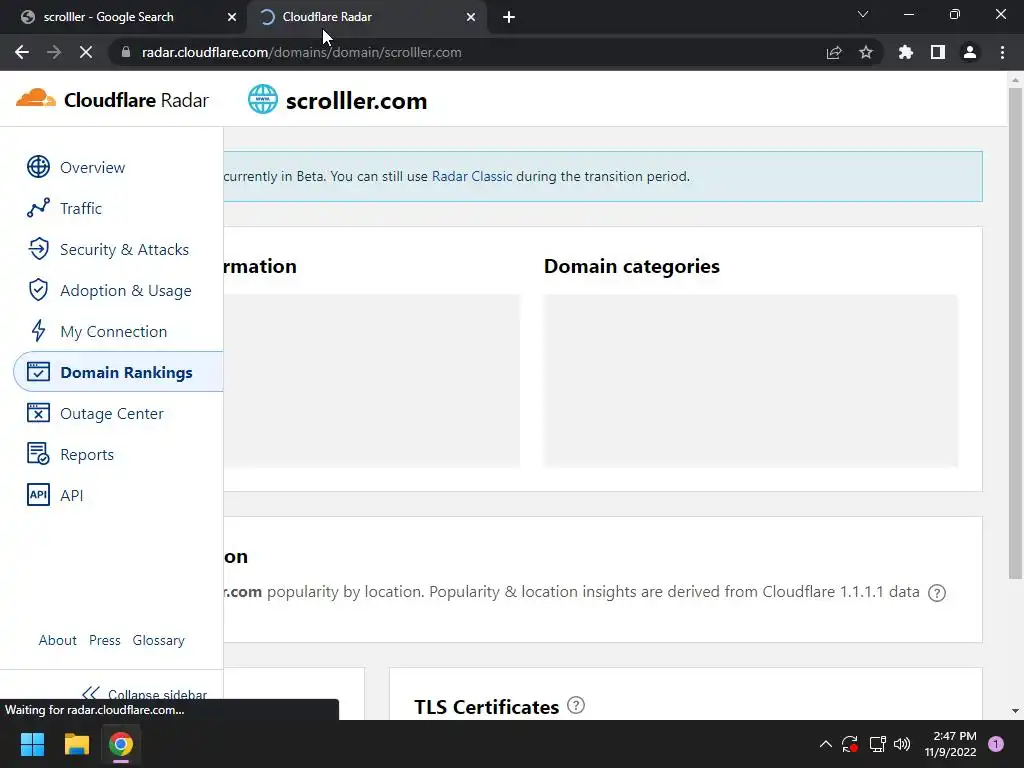The height and width of the screenshot is (768, 1024).
Task: Click the Overview globe icon in sidebar
Action: [x=38, y=167]
